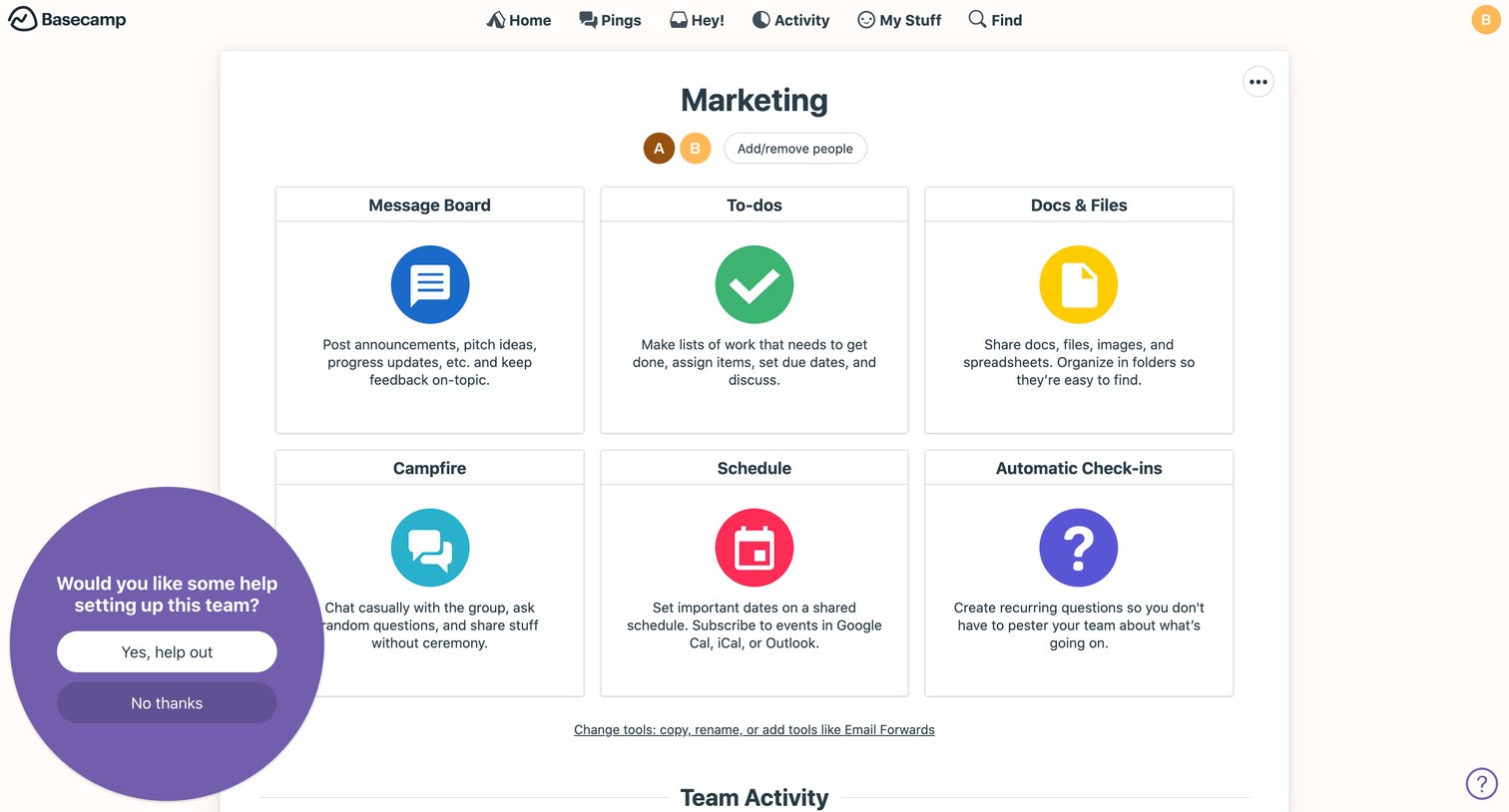Click avatar A under Marketing
The image size is (1509, 812).
click(x=659, y=149)
